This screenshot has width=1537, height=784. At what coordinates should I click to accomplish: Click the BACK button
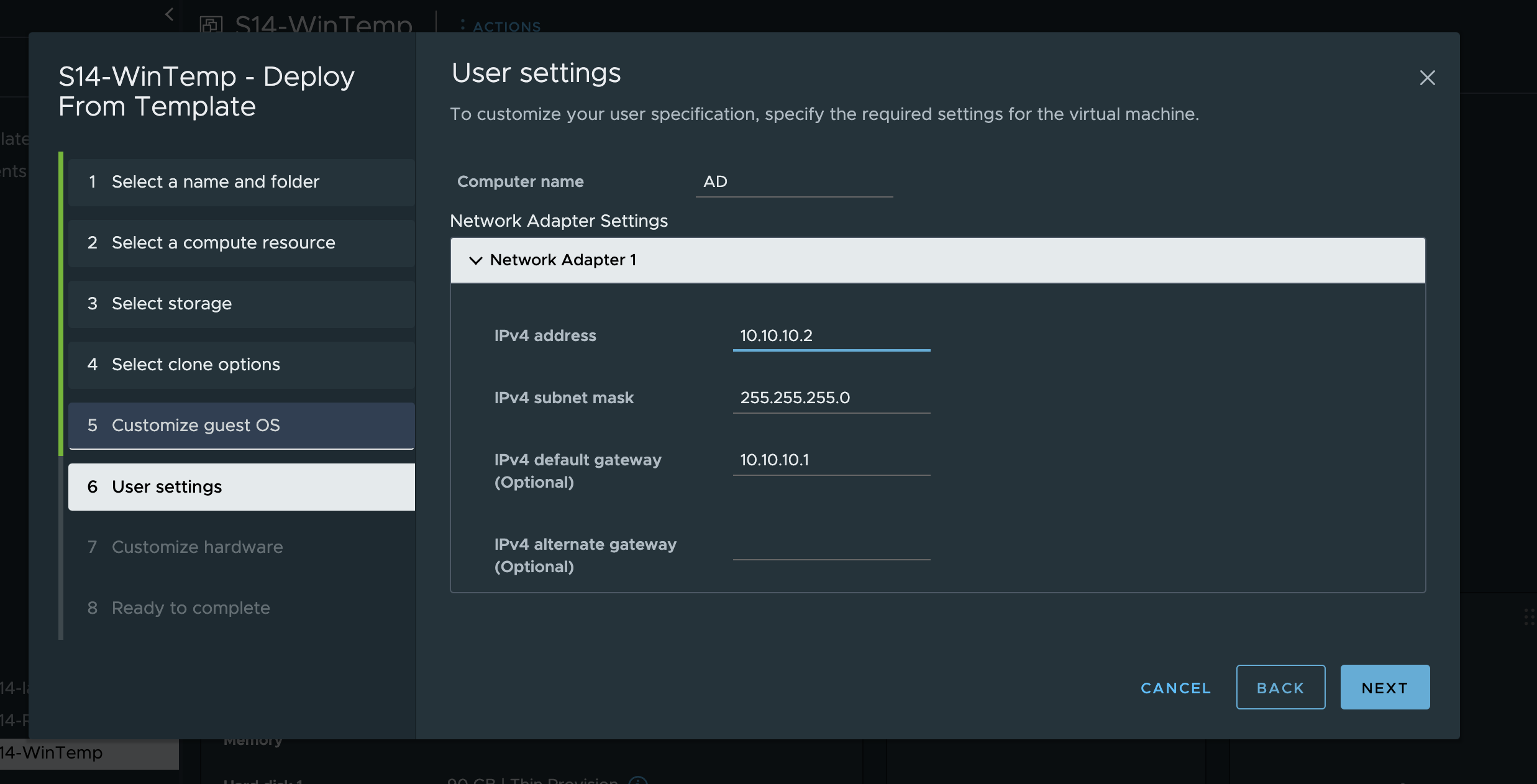[1280, 688]
